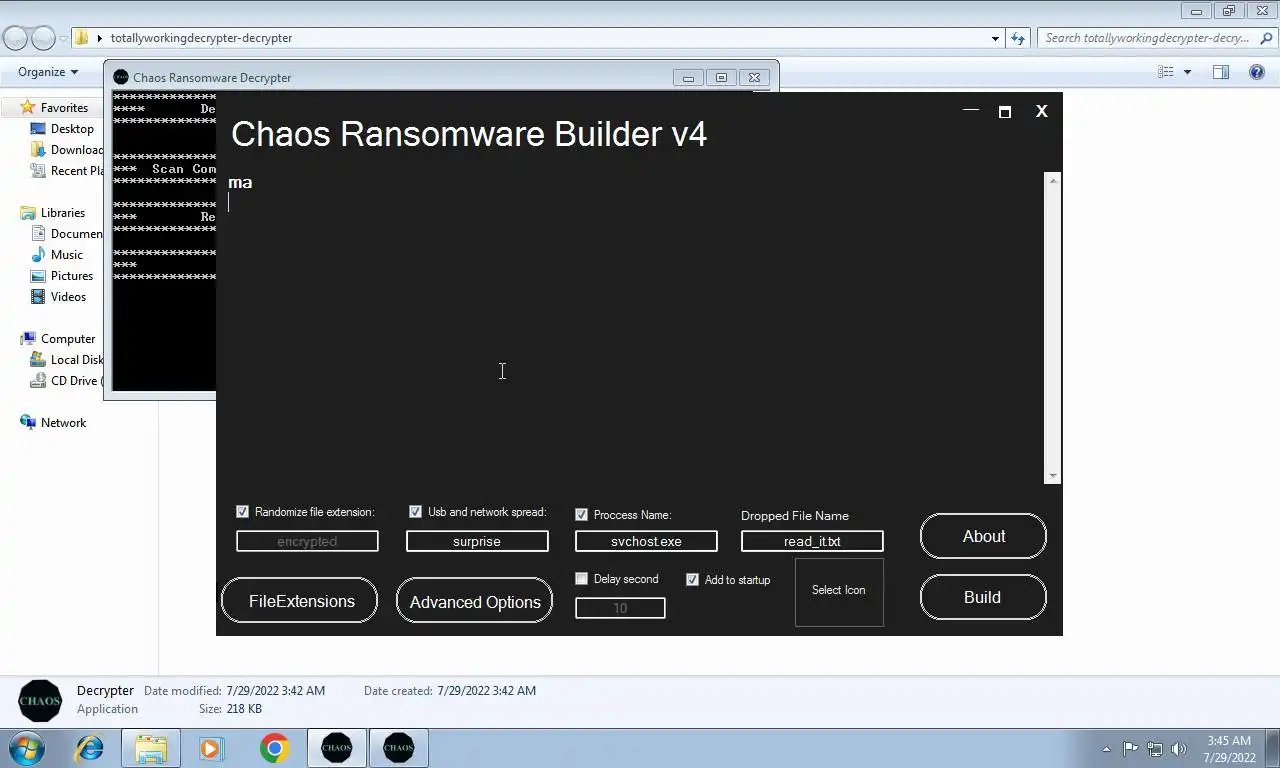Click the Explorer search box

[1155, 38]
